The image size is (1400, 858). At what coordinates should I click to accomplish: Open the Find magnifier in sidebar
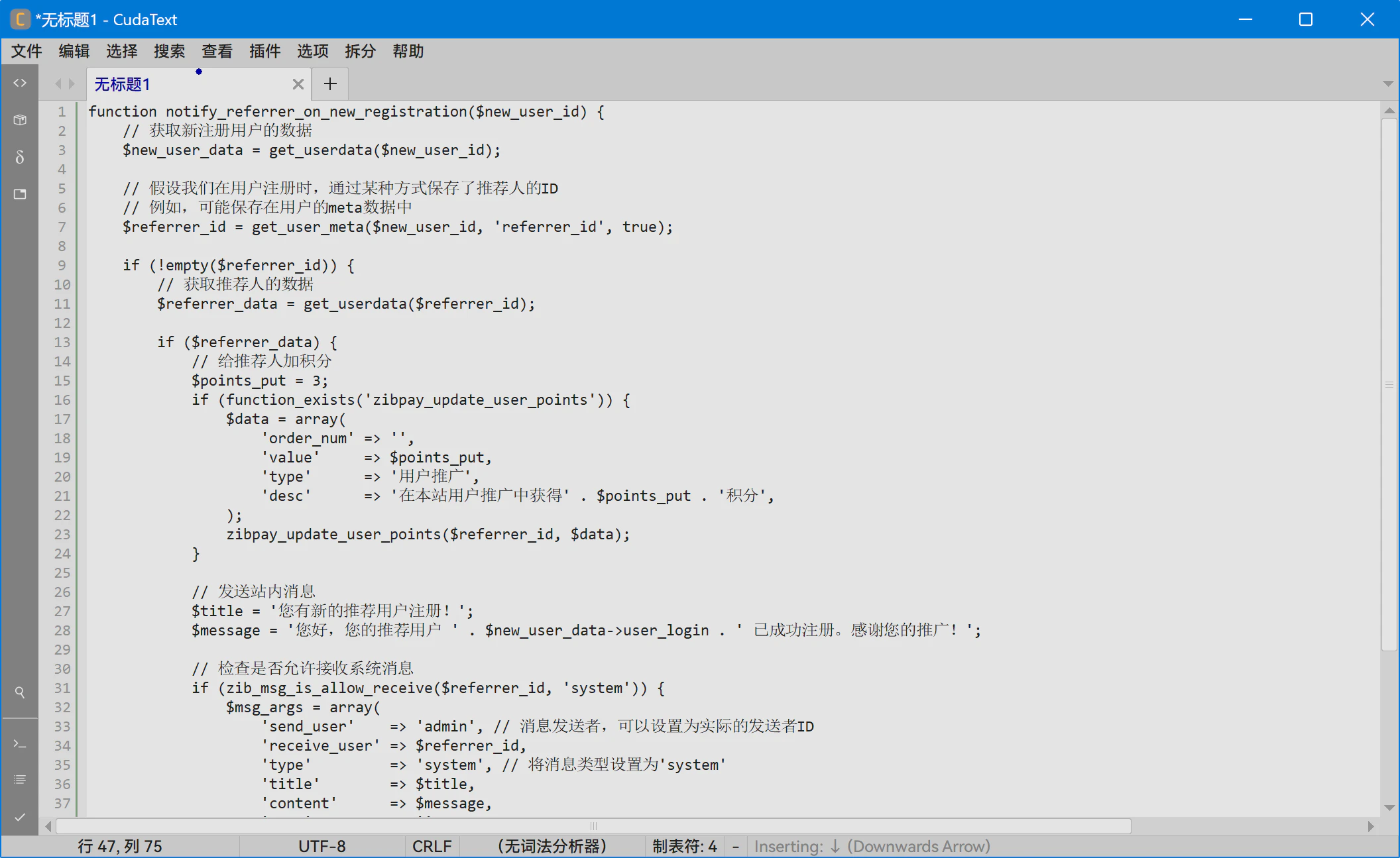click(x=20, y=692)
